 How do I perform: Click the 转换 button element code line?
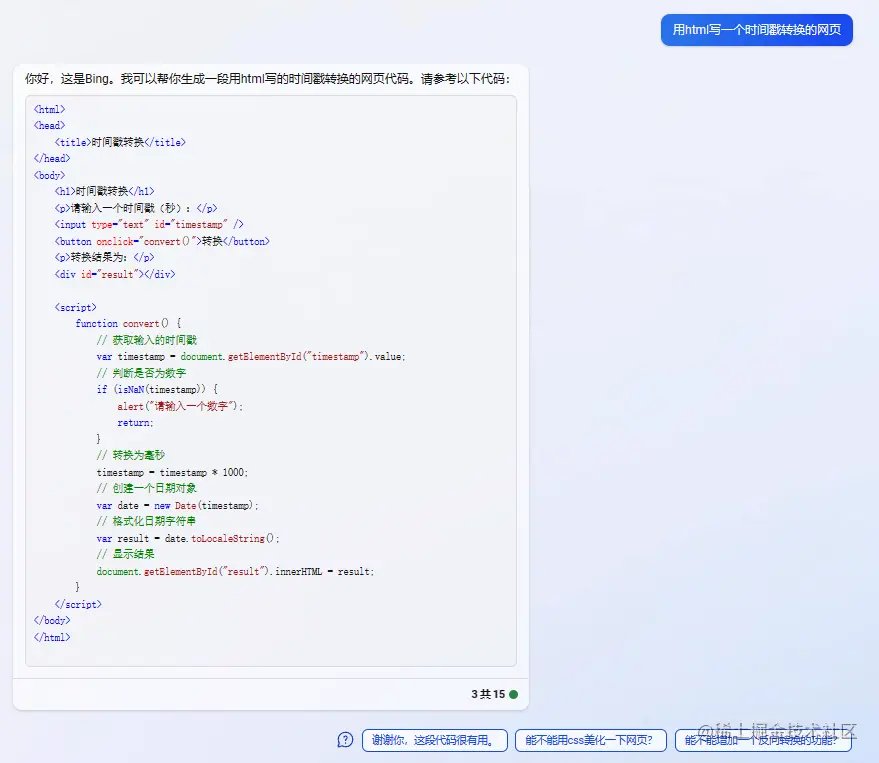point(163,240)
